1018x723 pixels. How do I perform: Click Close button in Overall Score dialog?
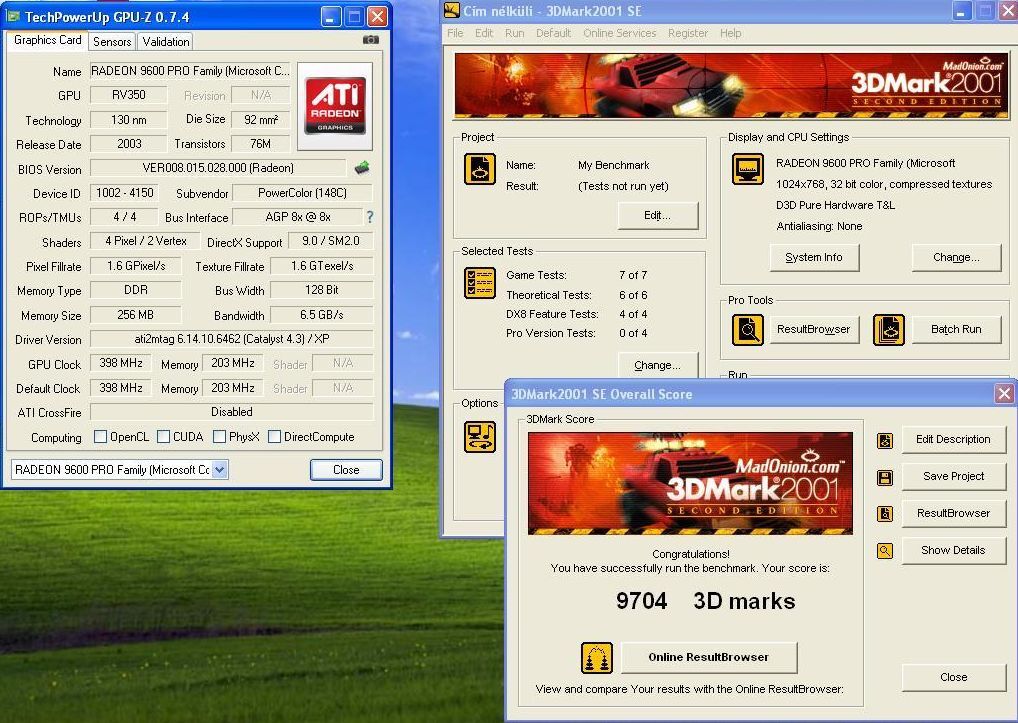click(953, 678)
